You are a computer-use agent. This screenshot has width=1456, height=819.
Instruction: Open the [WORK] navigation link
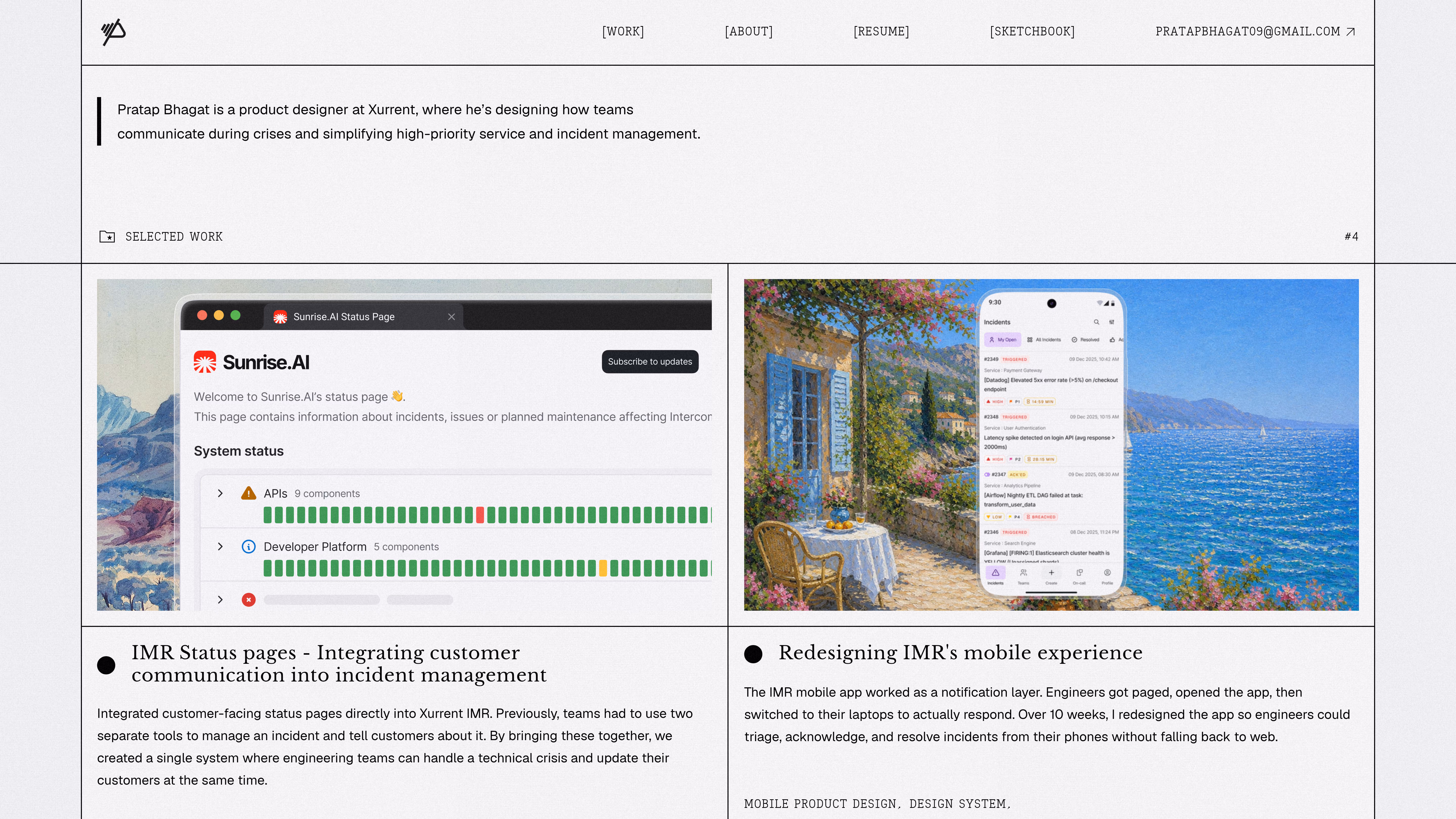pos(623,32)
